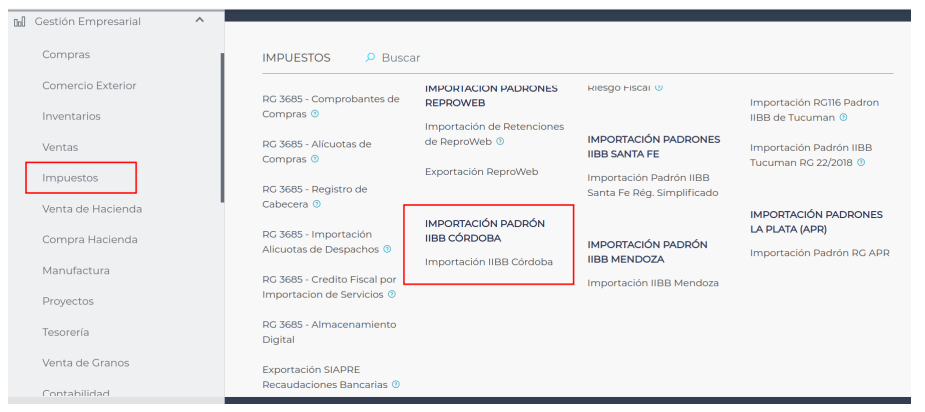
Task: Open help icon for RG 3685 Registro de Cabecera
Action: [317, 204]
